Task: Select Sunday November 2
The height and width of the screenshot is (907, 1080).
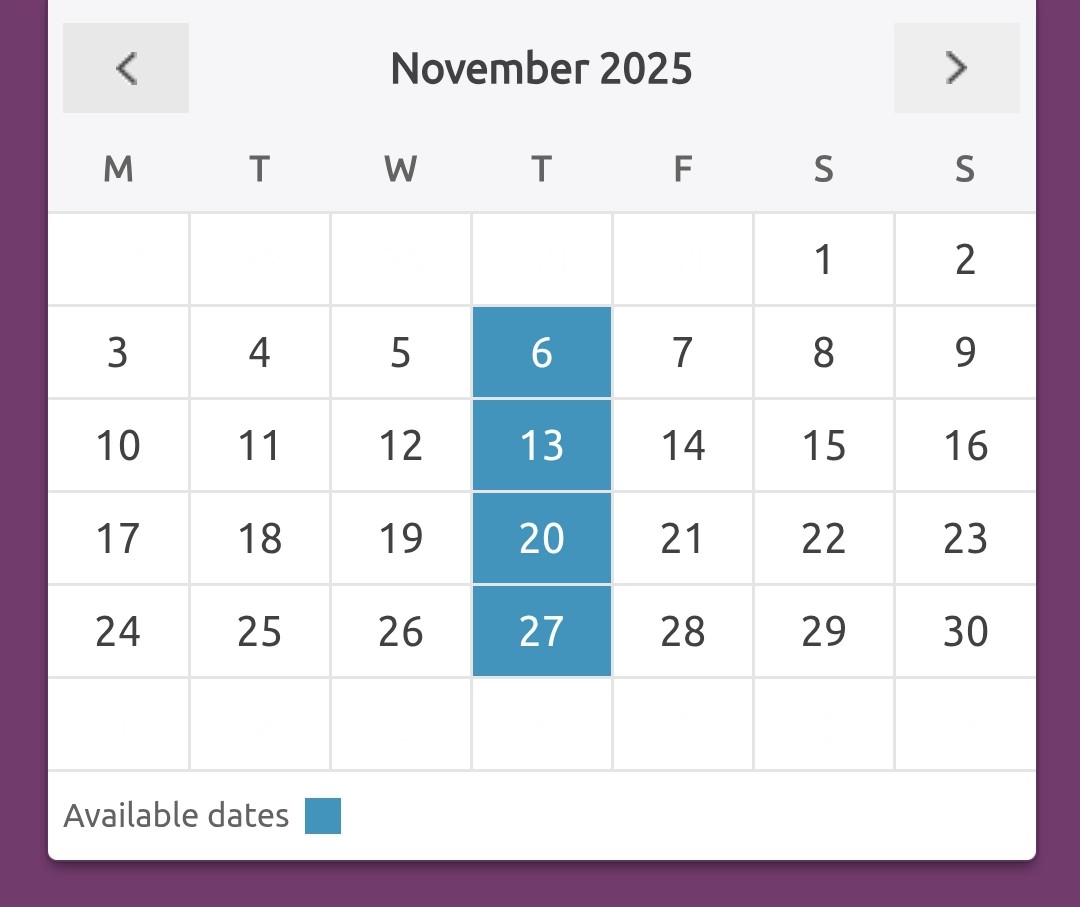Action: pyautogui.click(x=965, y=260)
